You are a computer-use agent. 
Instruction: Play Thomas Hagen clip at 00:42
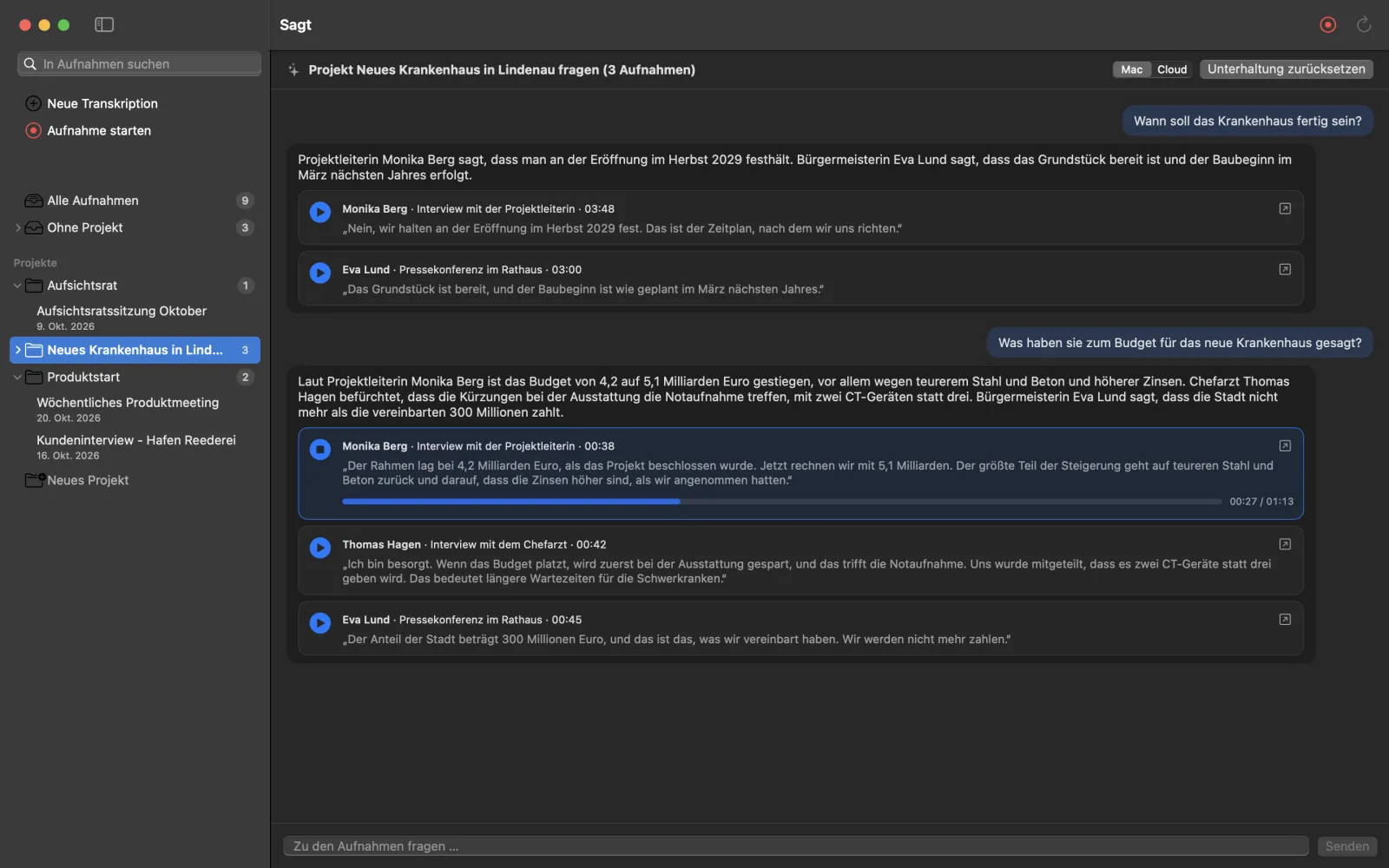click(320, 548)
